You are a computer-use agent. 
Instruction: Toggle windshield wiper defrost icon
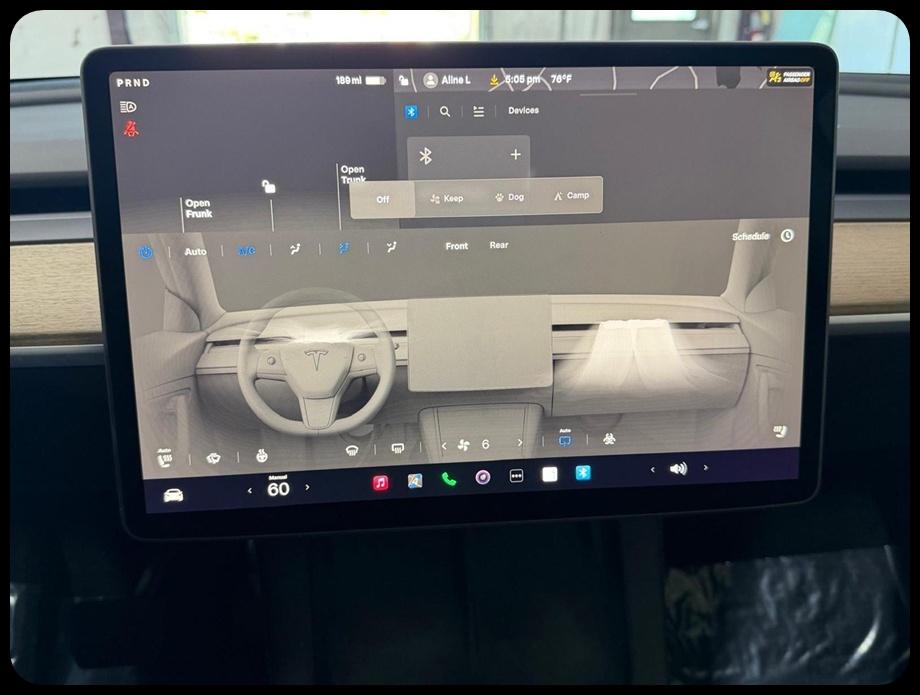point(213,458)
